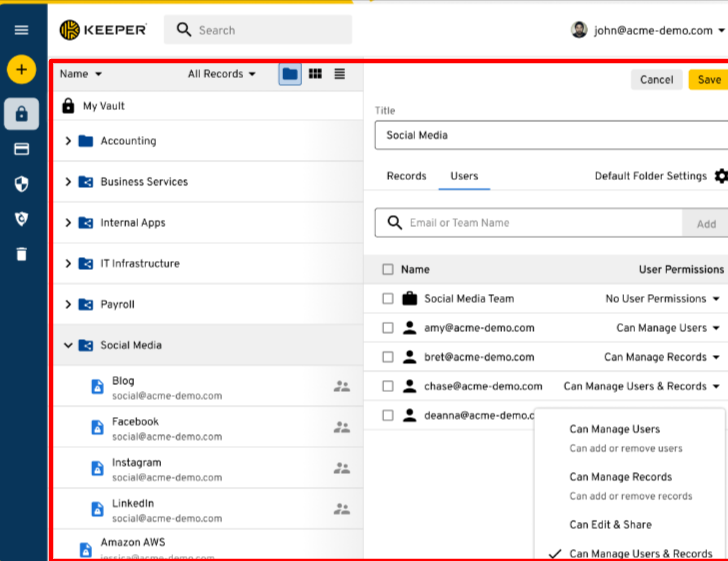Image resolution: width=728 pixels, height=561 pixels.
Task: Click the Social Media title field
Action: point(551,135)
